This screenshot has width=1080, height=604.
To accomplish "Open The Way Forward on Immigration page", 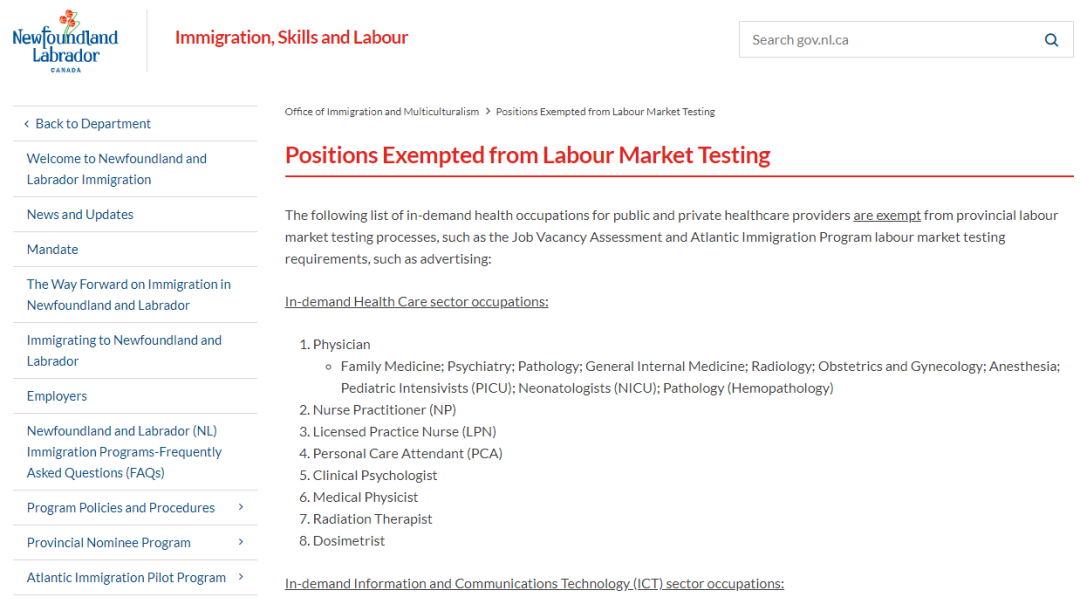I will 129,295.
